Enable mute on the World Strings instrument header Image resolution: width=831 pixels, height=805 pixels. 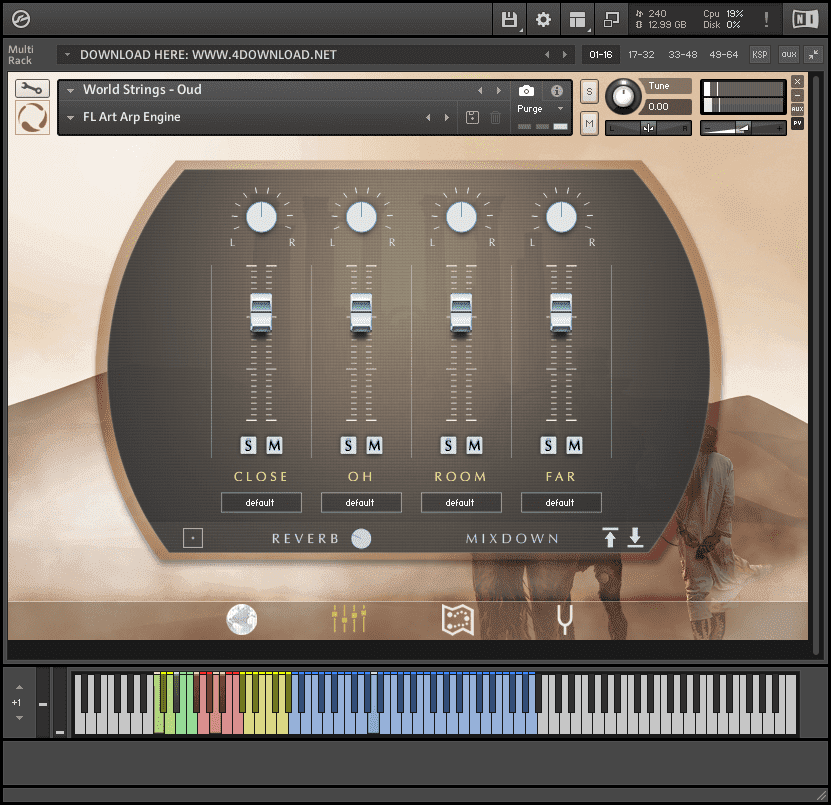tap(588, 122)
